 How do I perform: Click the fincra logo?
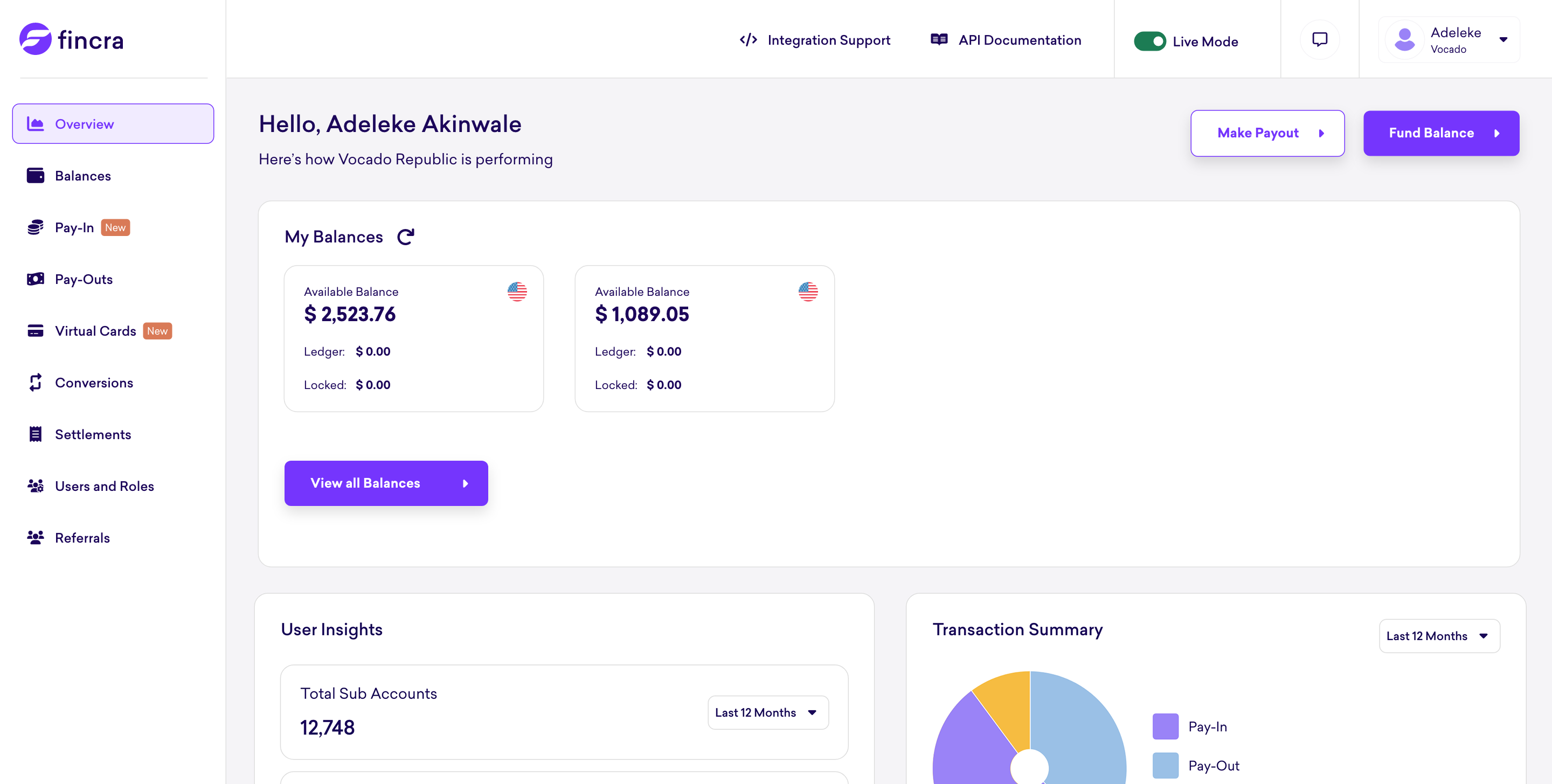(x=72, y=40)
